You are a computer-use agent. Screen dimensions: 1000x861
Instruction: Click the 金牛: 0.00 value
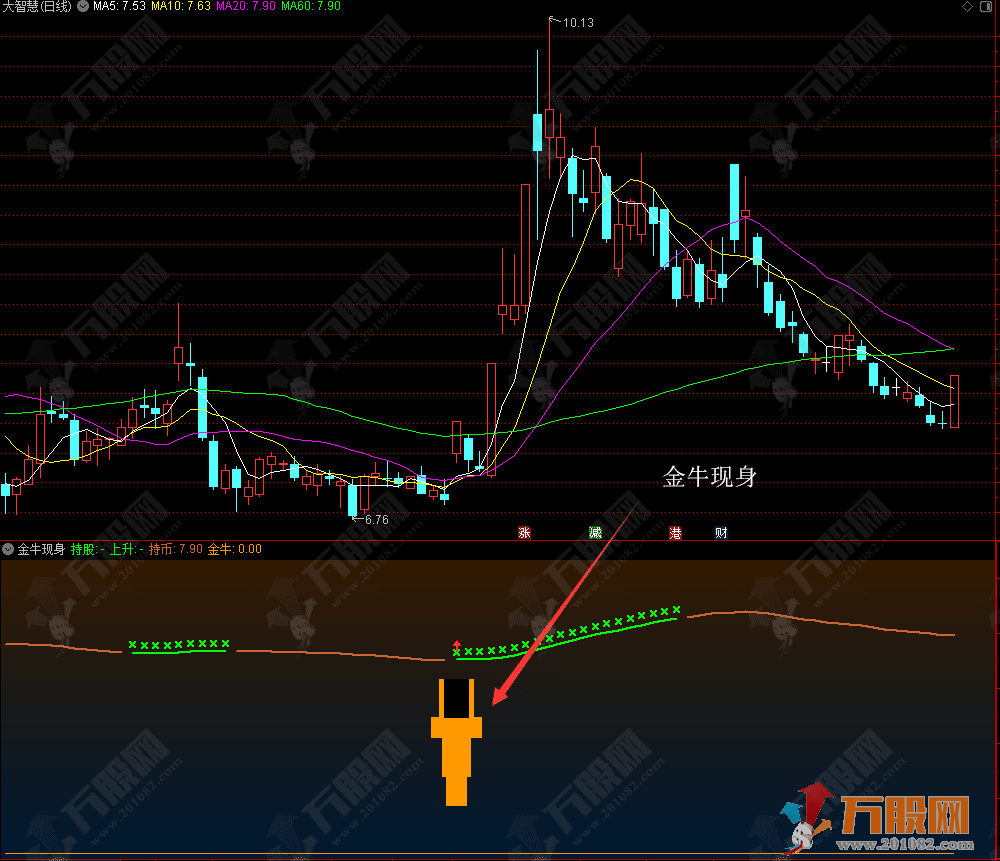[x=235, y=549]
